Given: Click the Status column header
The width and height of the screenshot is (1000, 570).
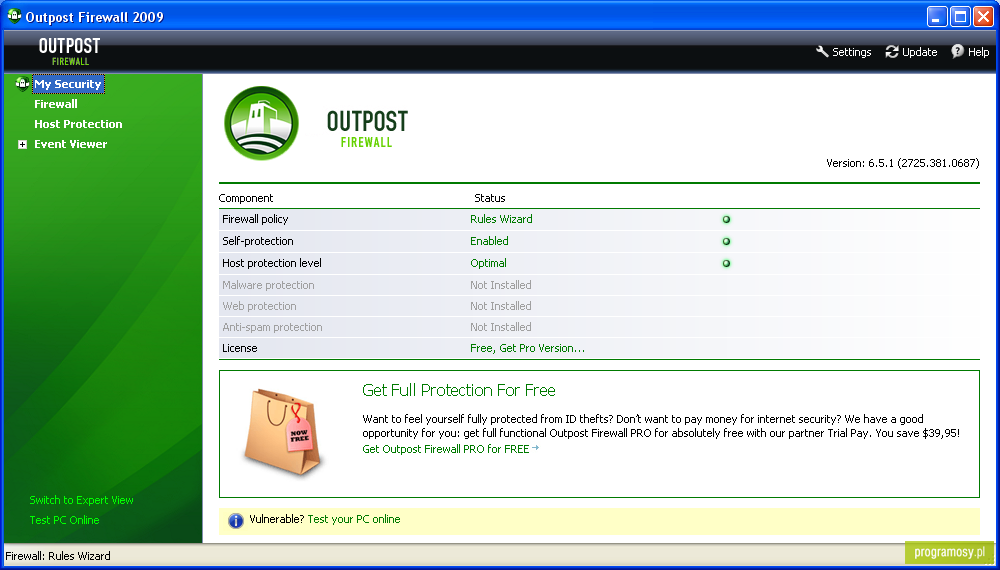Looking at the screenshot, I should tap(490, 198).
